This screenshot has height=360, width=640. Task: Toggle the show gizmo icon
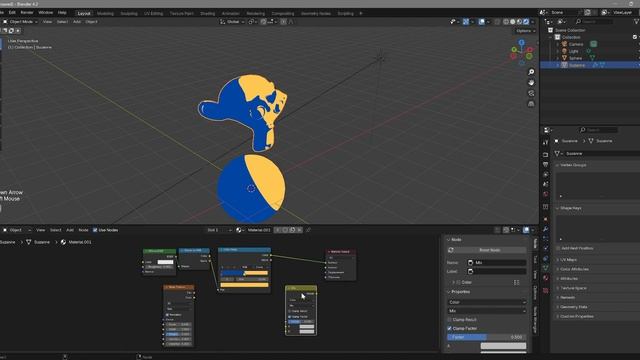point(466,22)
